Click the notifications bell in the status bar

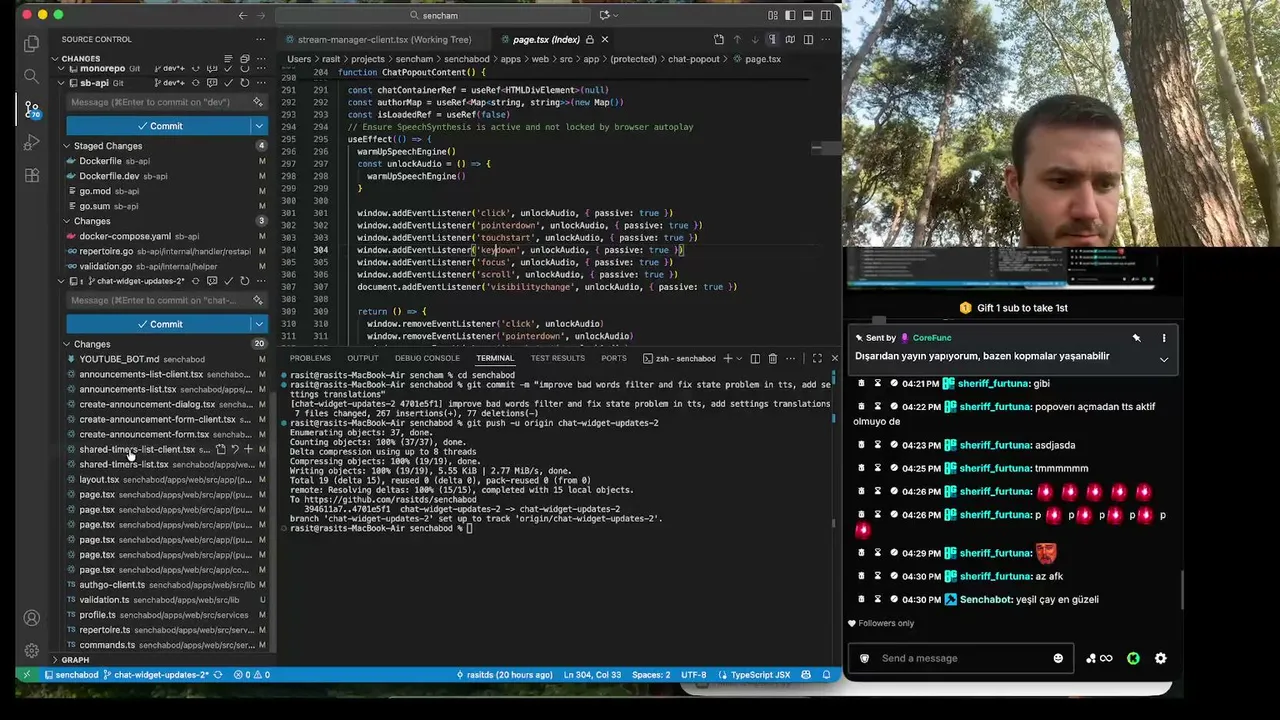827,675
